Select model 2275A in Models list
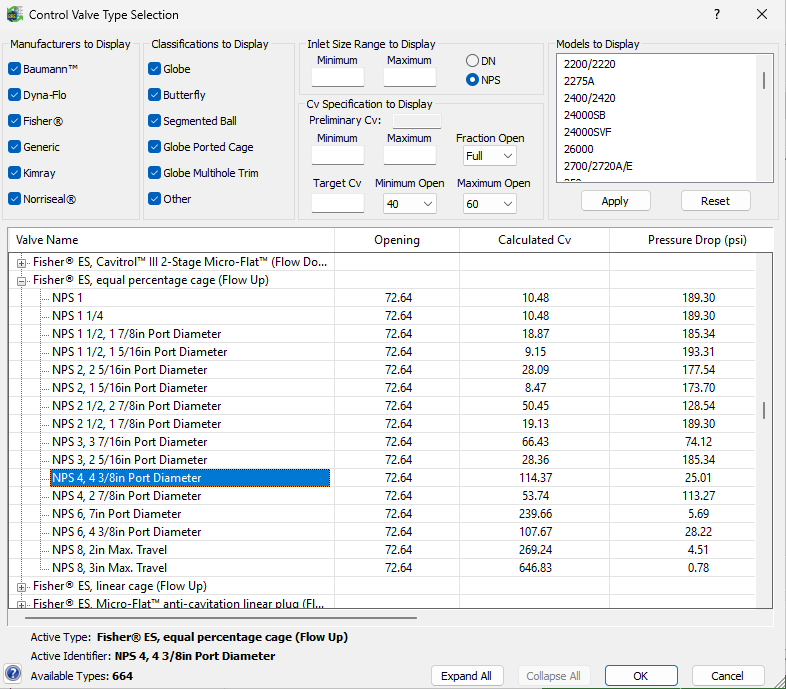This screenshot has width=786, height=689. [x=579, y=81]
